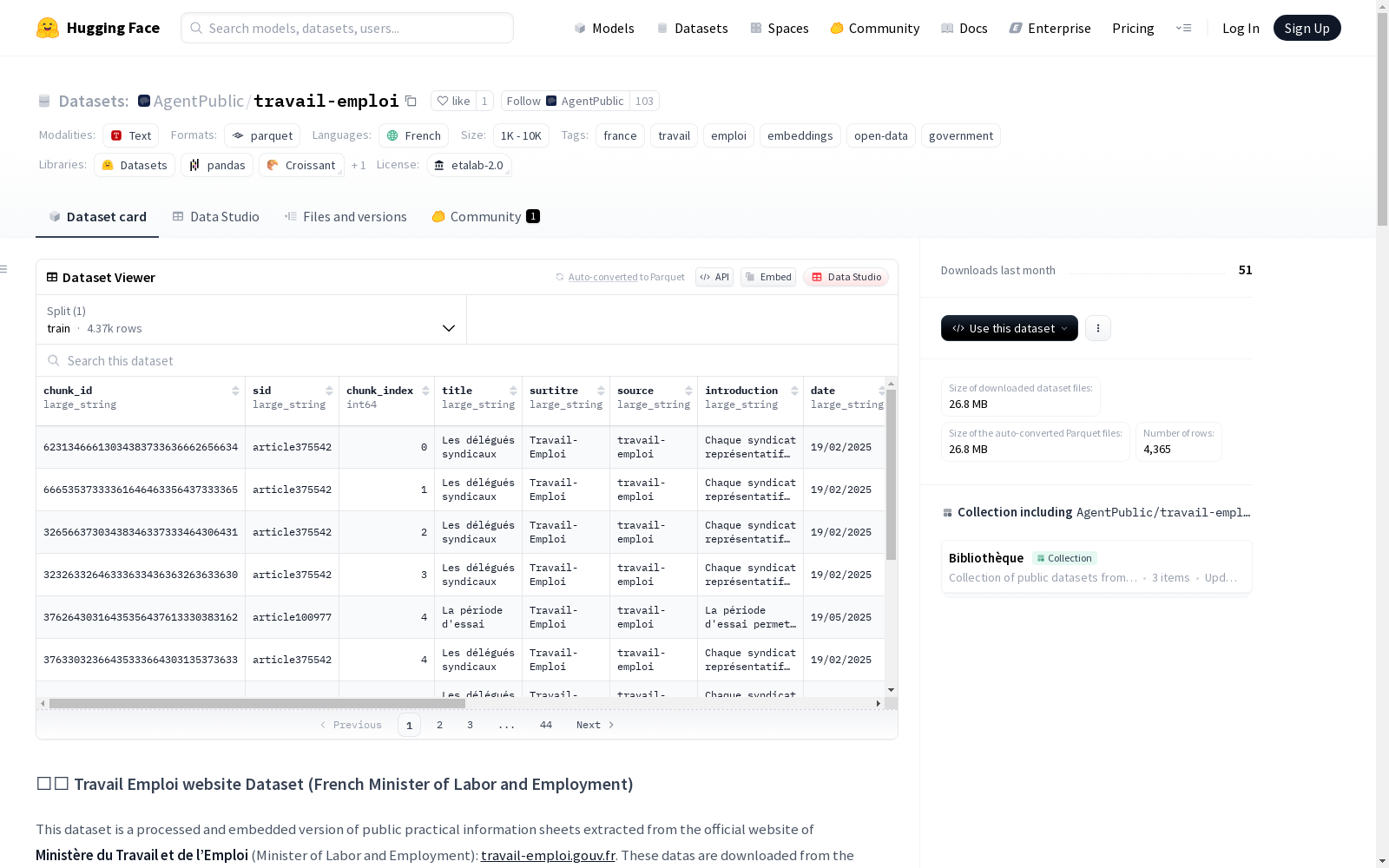1389x868 pixels.
Task: Open the left sidebar table of contents icon
Action: click(4, 269)
